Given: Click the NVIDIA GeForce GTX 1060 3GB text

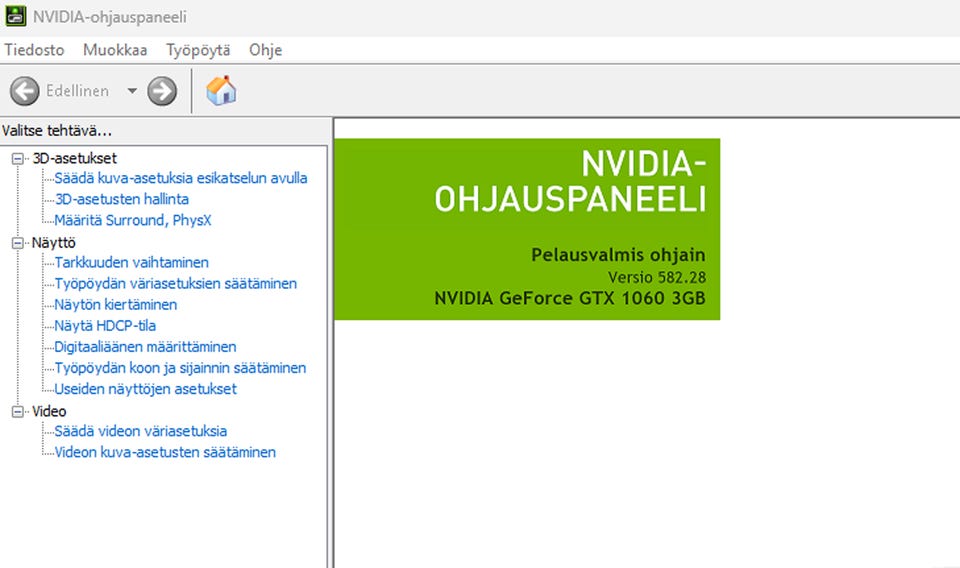Looking at the screenshot, I should coord(570,299).
